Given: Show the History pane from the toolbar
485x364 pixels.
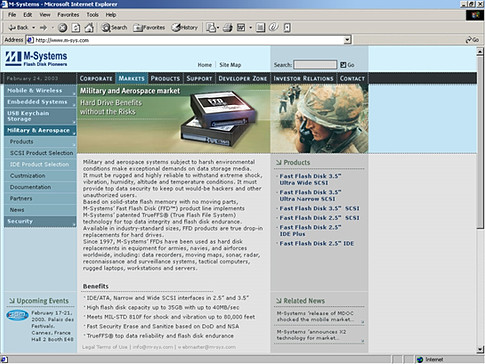Looking at the screenshot, I should coord(185,27).
